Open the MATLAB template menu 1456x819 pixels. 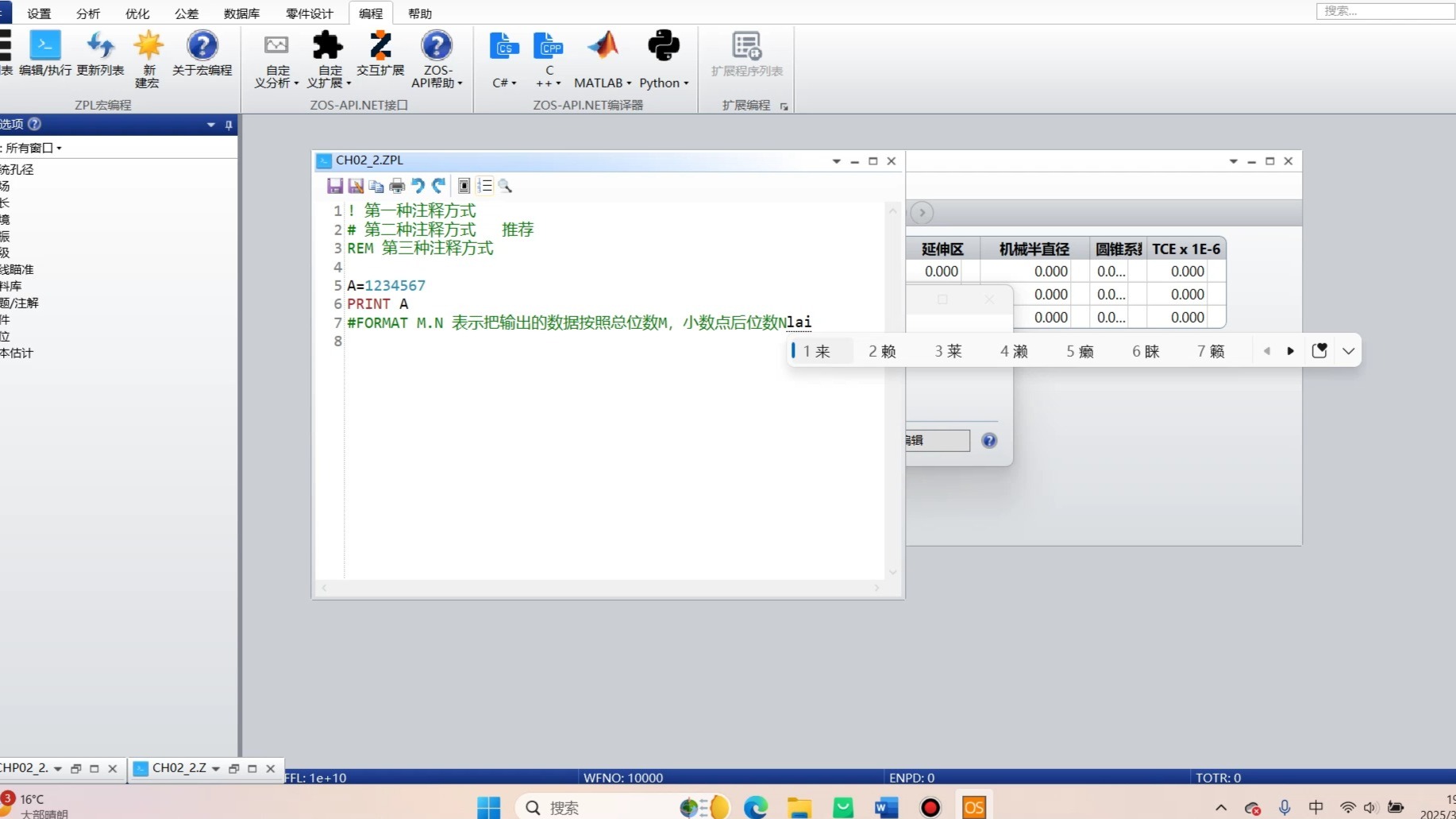[603, 59]
